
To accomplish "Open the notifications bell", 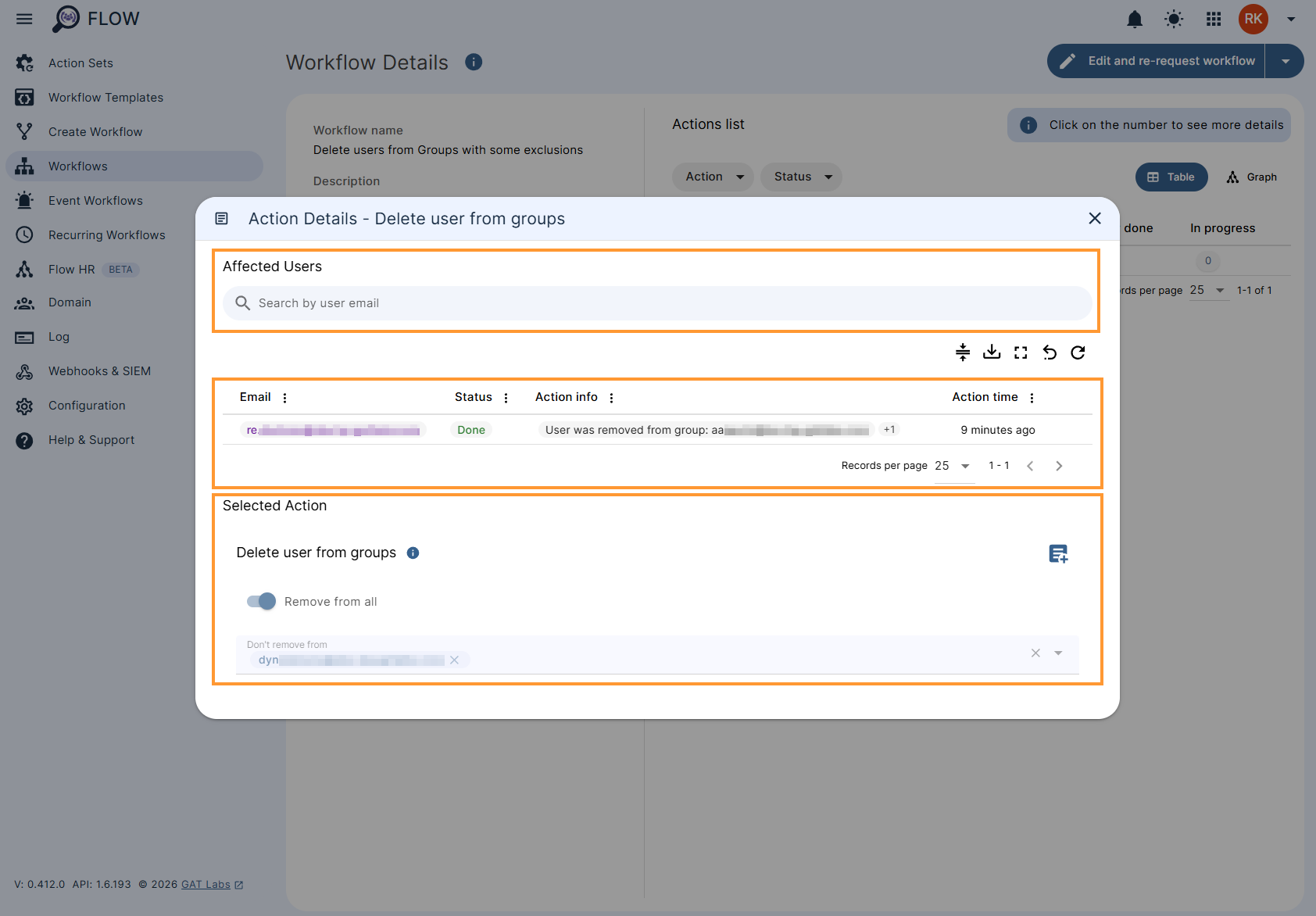I will pos(1135,19).
